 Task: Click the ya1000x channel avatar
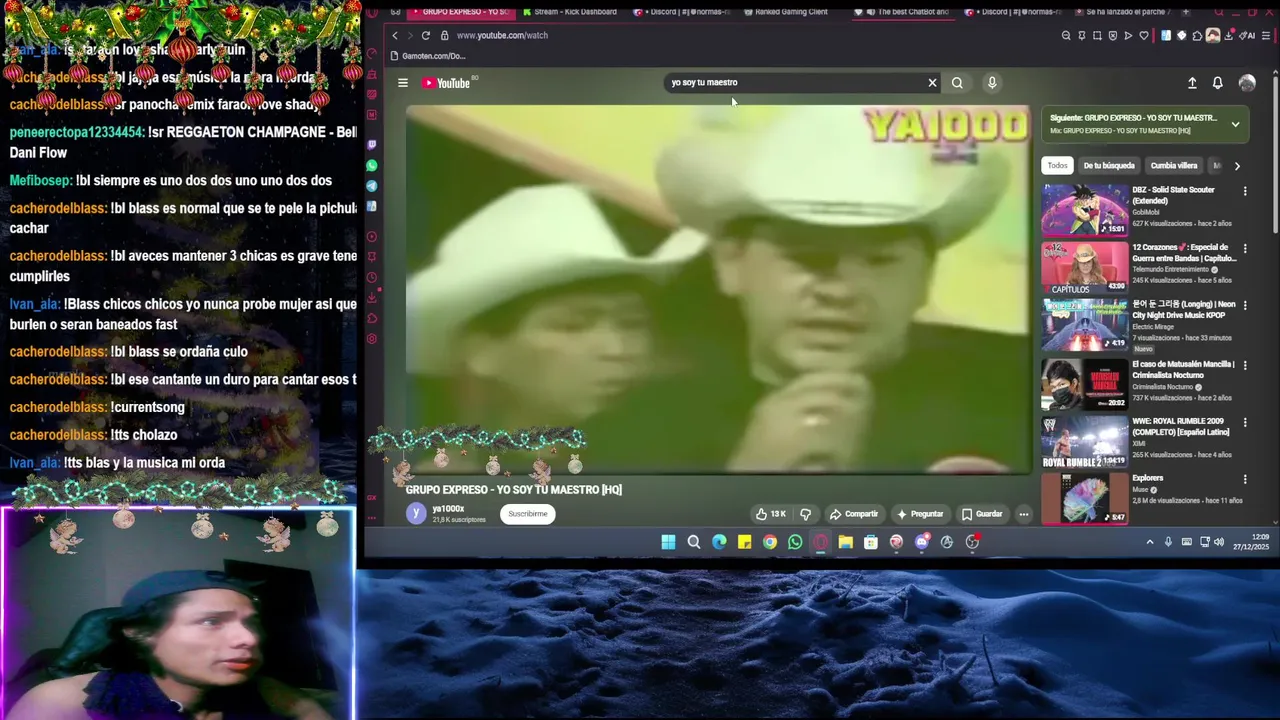(415, 514)
